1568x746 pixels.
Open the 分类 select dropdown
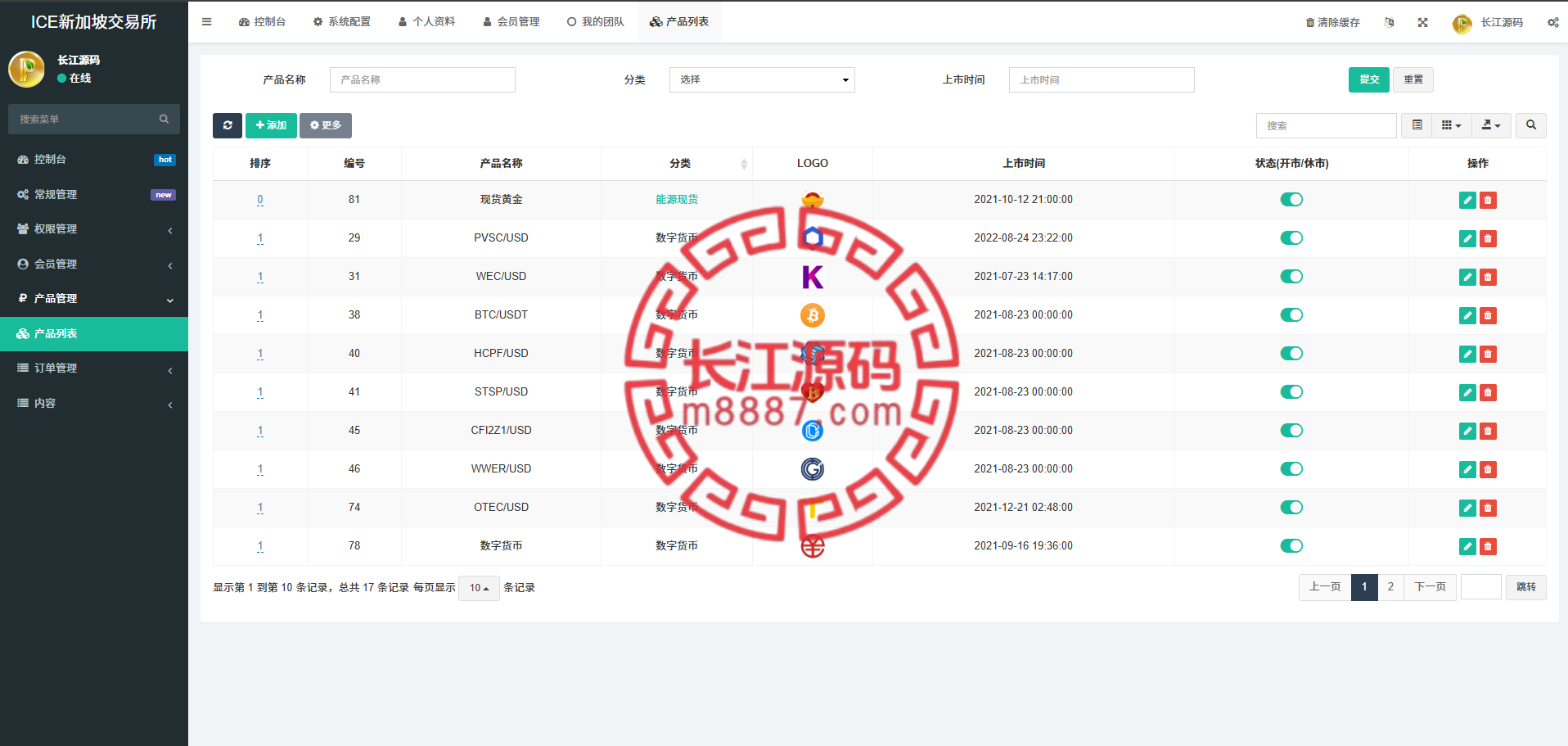[762, 79]
